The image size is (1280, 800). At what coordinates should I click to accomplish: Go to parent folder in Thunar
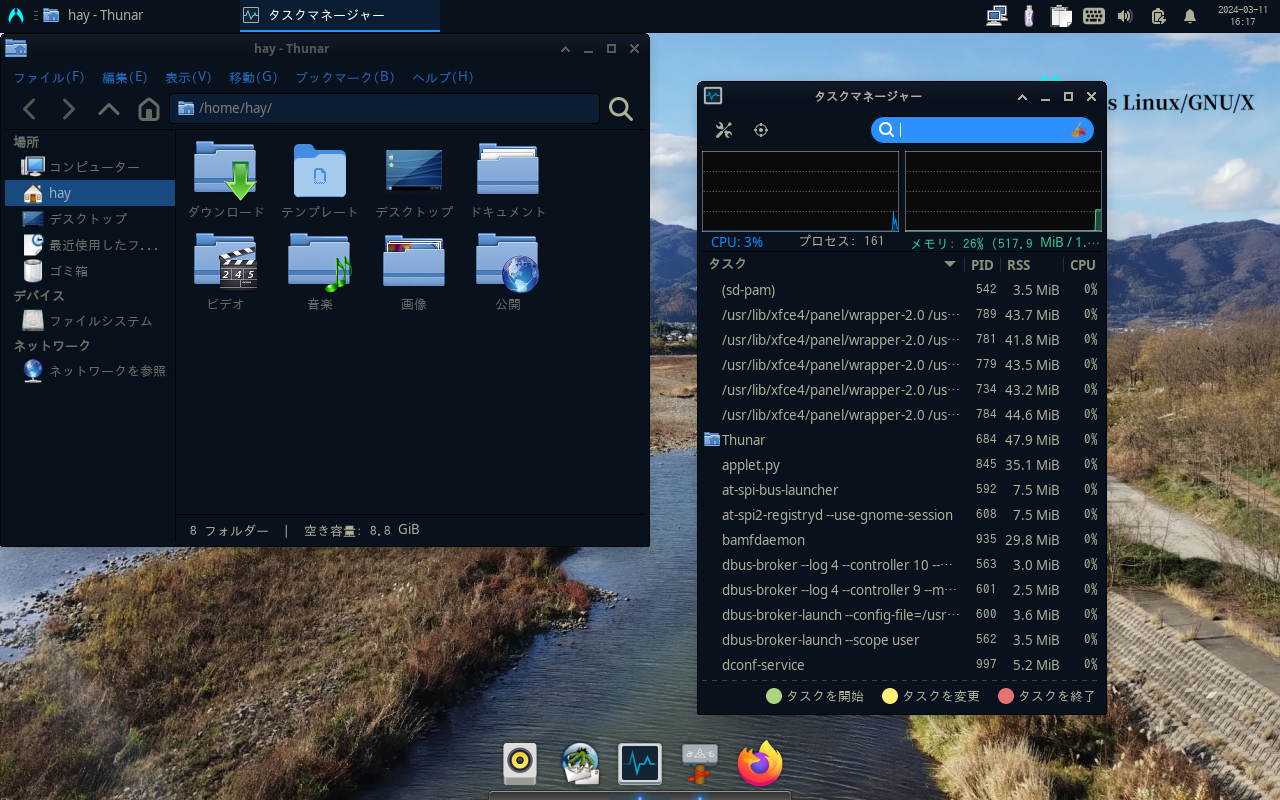click(109, 109)
